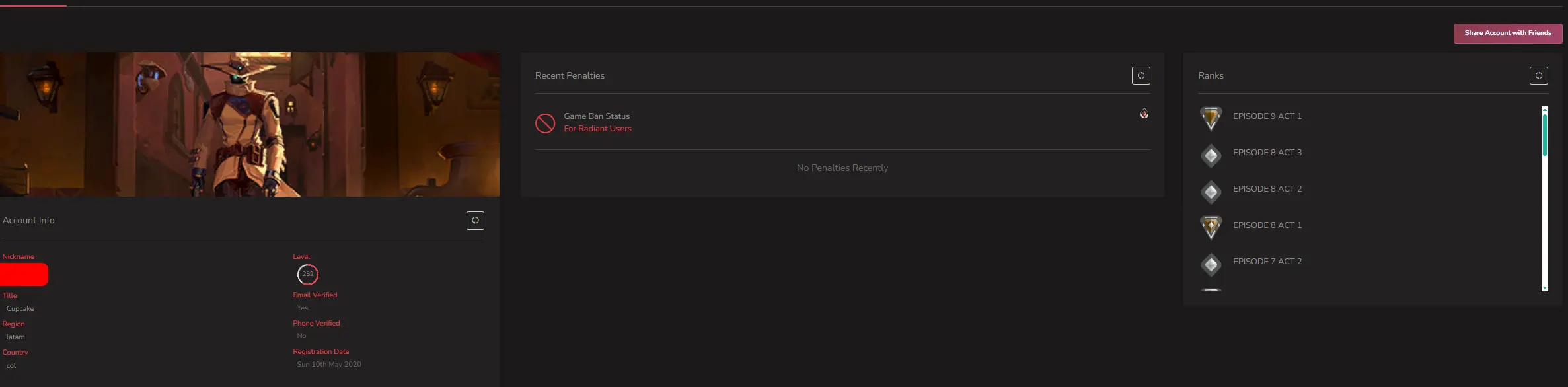Image resolution: width=1568 pixels, height=387 pixels.
Task: Click the Game Ban Status prohibited icon
Action: pos(545,123)
